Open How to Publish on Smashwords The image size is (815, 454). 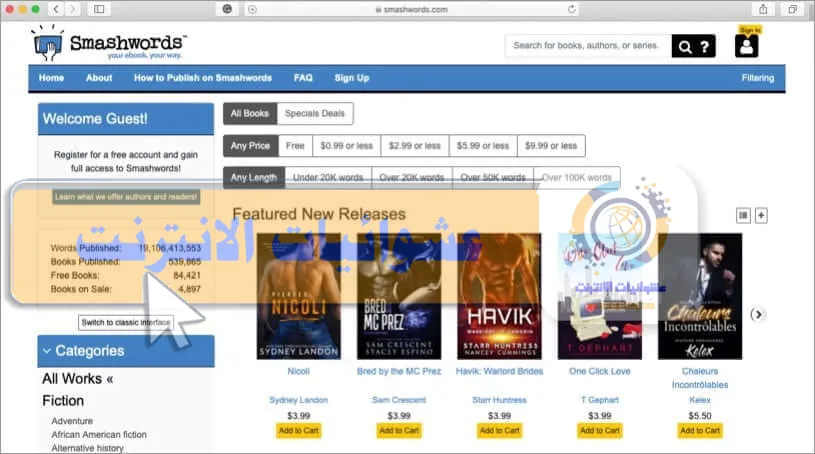[x=203, y=78]
